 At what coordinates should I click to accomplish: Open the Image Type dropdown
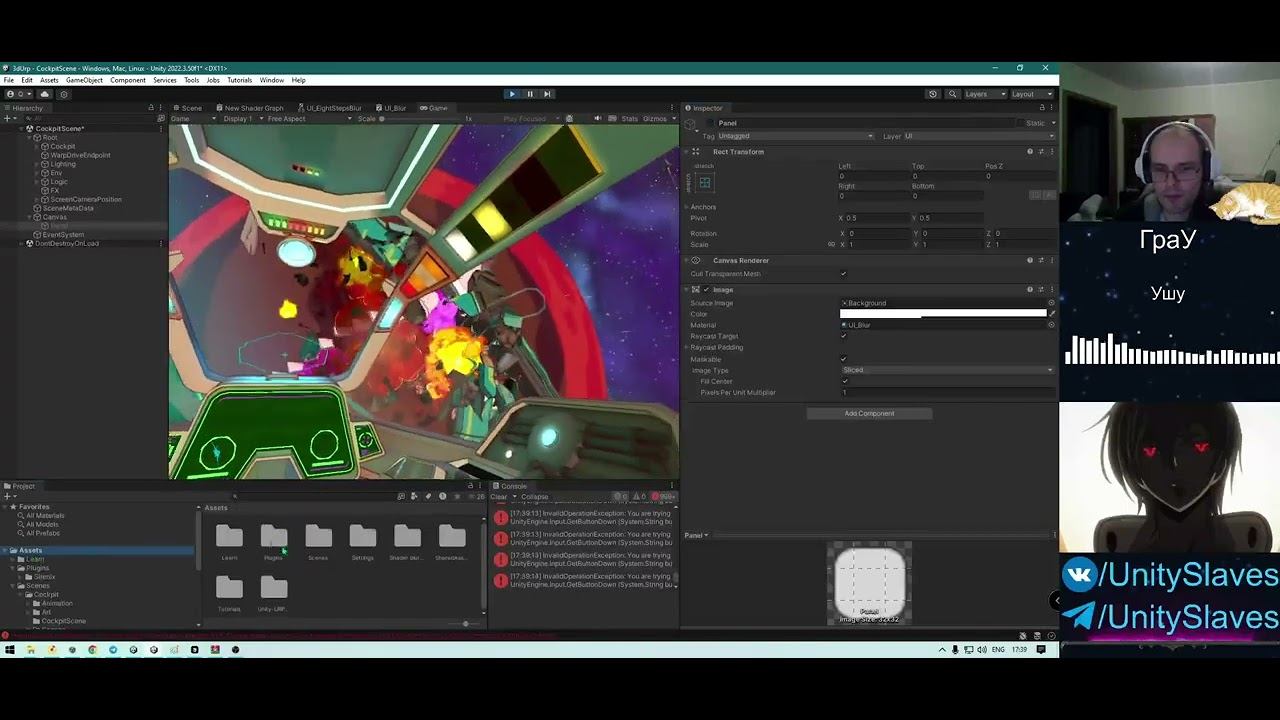click(x=946, y=370)
